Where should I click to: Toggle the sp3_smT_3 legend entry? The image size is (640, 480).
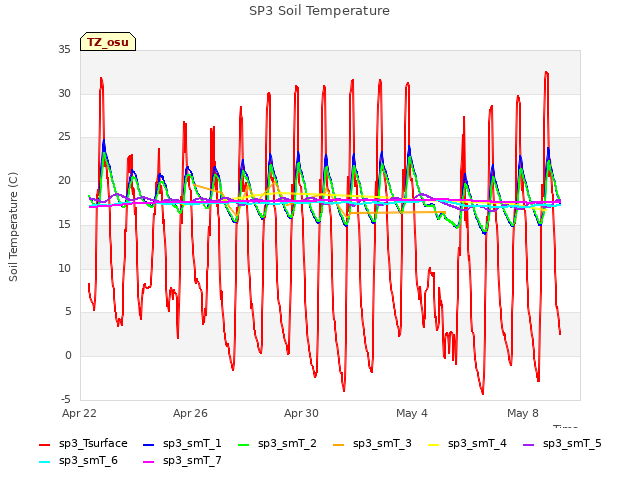(x=372, y=444)
